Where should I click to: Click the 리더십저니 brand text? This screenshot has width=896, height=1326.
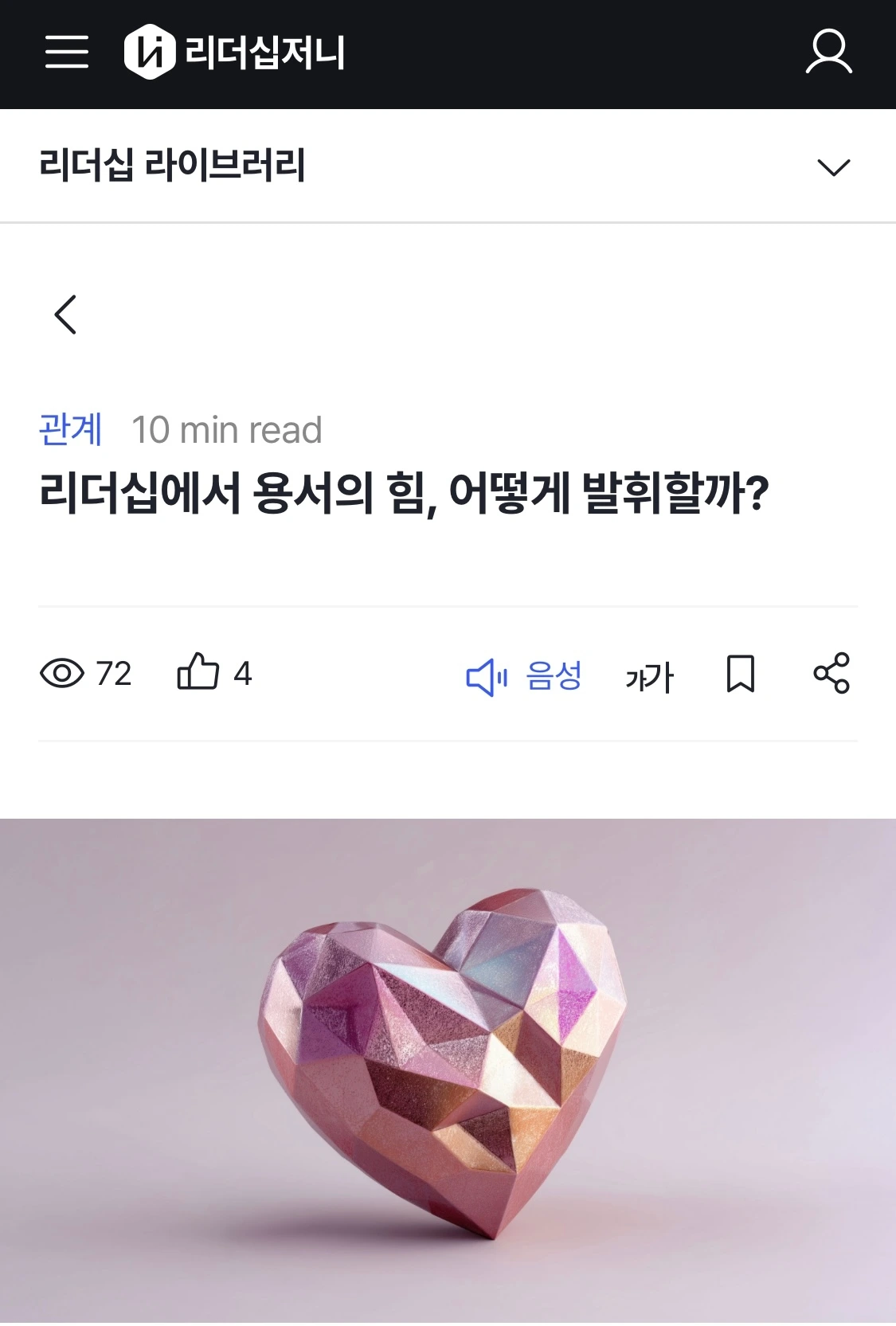pyautogui.click(x=264, y=53)
